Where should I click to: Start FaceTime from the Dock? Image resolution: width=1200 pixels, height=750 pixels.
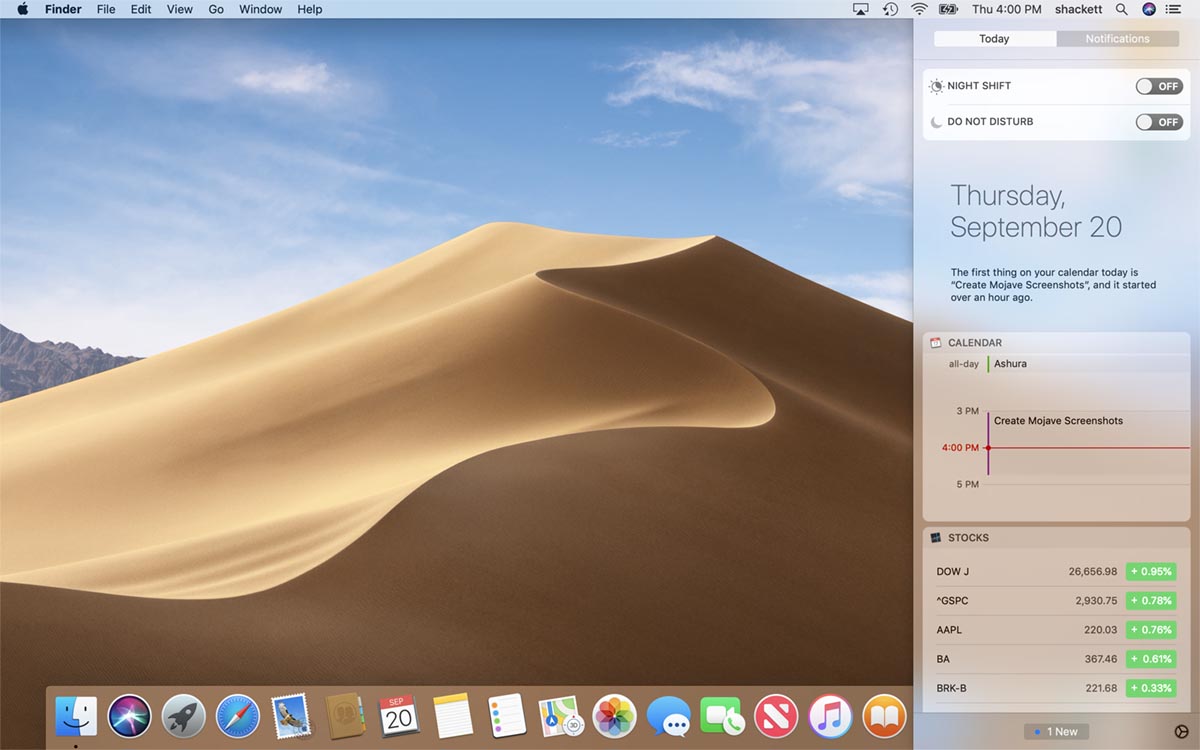pos(722,716)
